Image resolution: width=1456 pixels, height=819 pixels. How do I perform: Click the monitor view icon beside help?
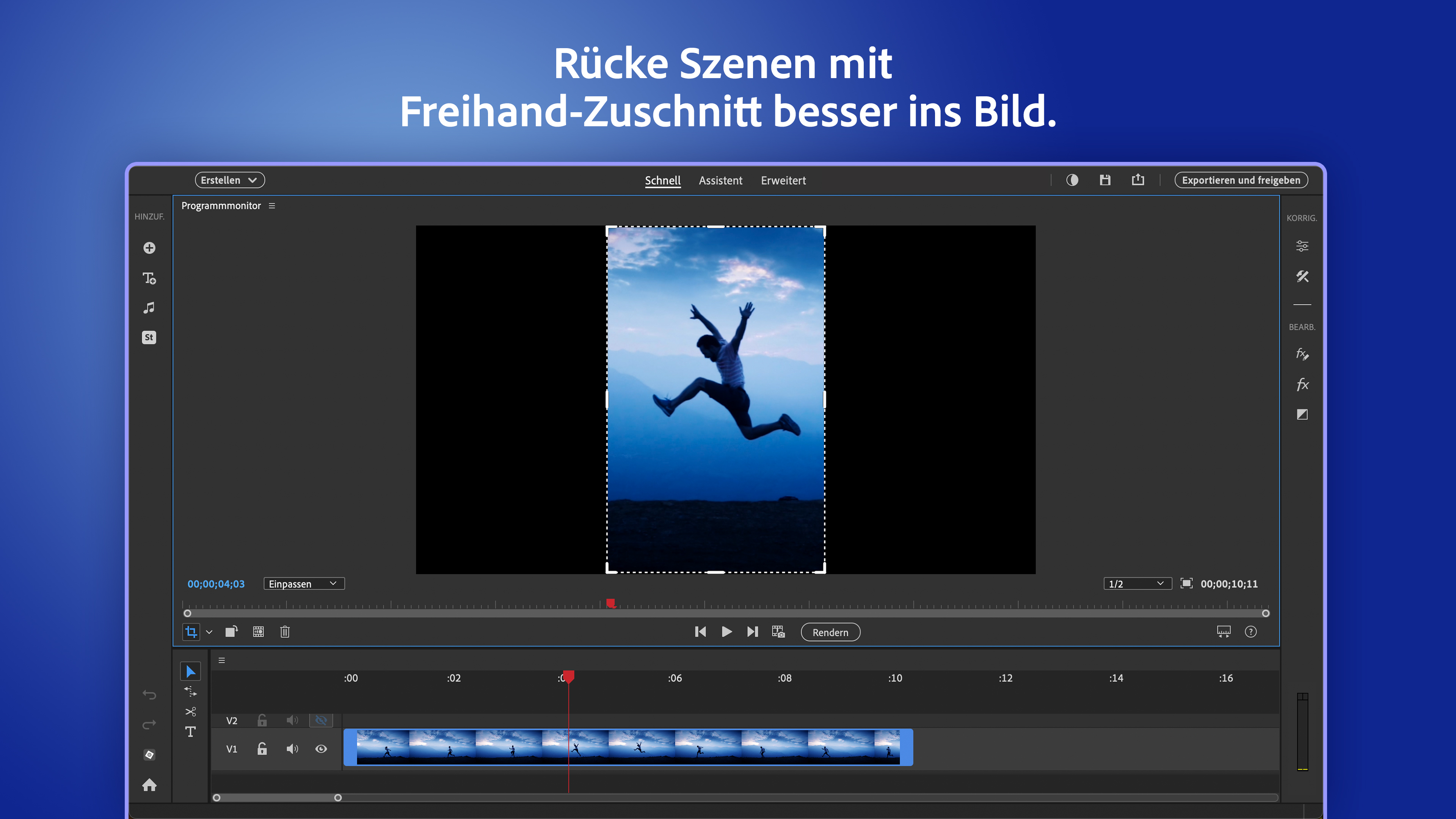(1224, 631)
